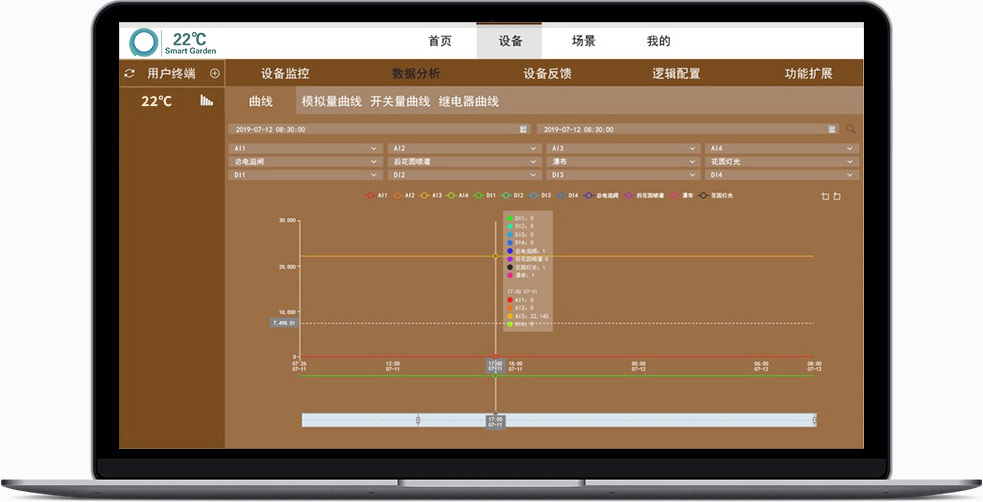983x502 pixels.
Task: Expand the 总电箱闸 dropdown
Action: coord(305,161)
